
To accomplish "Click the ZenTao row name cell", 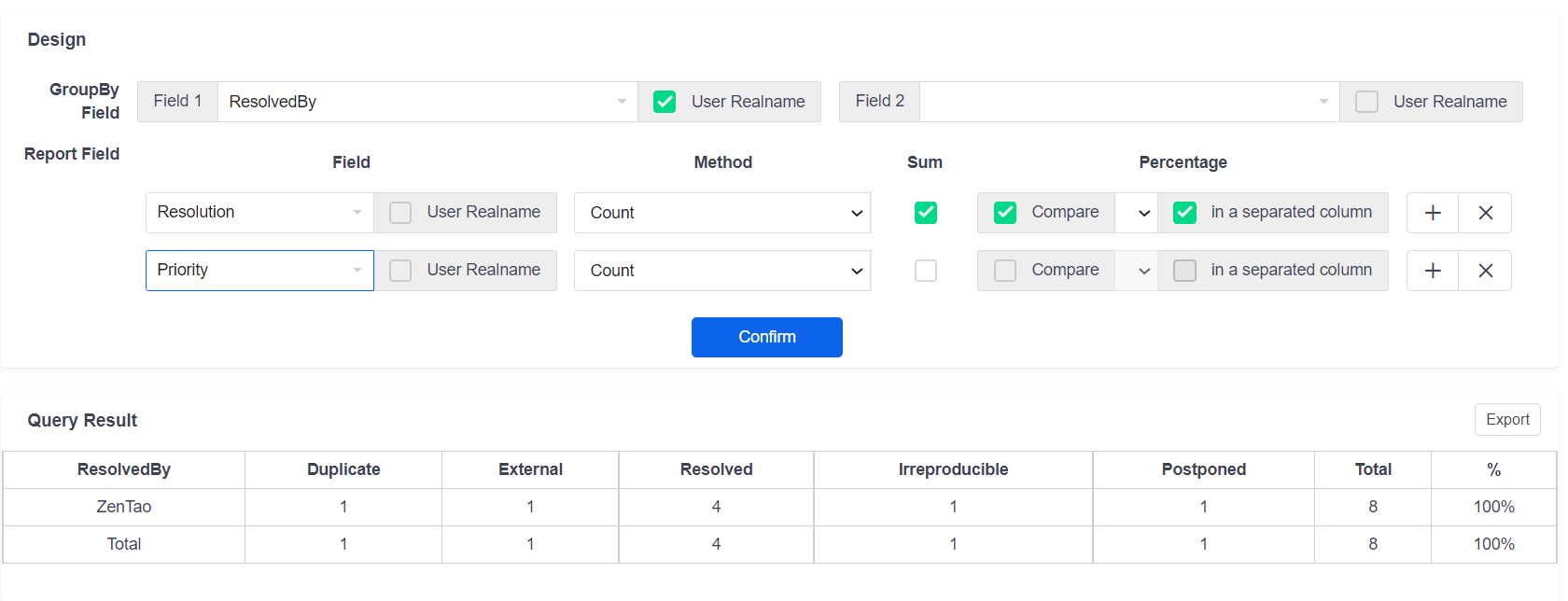I will tap(124, 507).
